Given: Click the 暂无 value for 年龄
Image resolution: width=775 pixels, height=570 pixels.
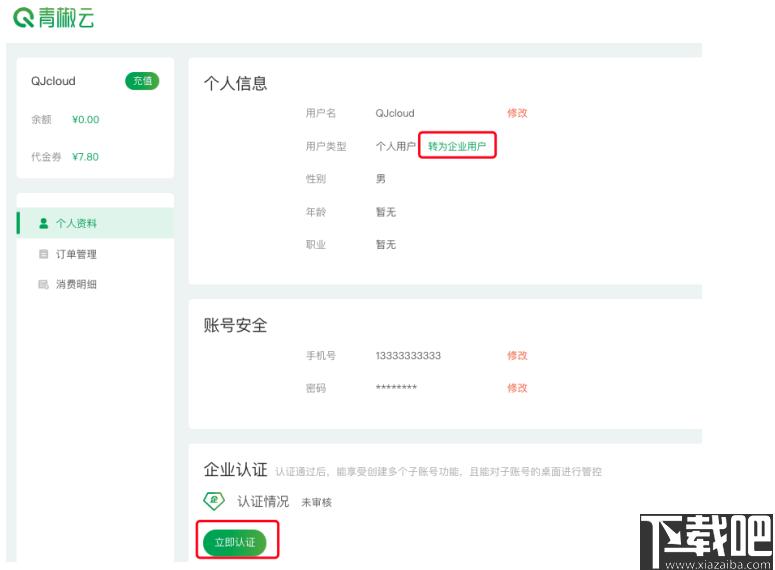Looking at the screenshot, I should 386,212.
